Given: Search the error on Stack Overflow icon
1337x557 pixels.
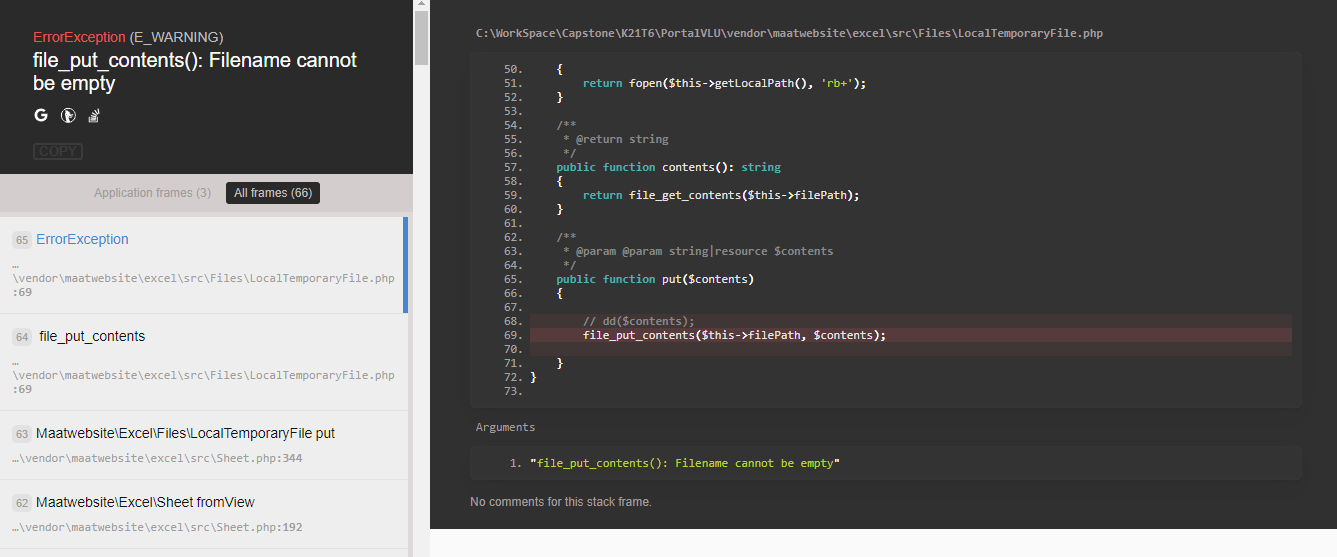Looking at the screenshot, I should pos(94,115).
